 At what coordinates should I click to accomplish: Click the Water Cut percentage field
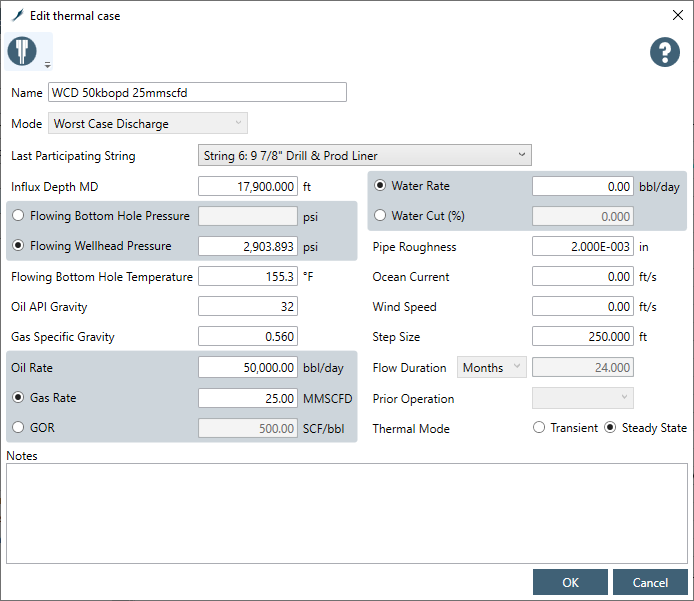click(583, 216)
